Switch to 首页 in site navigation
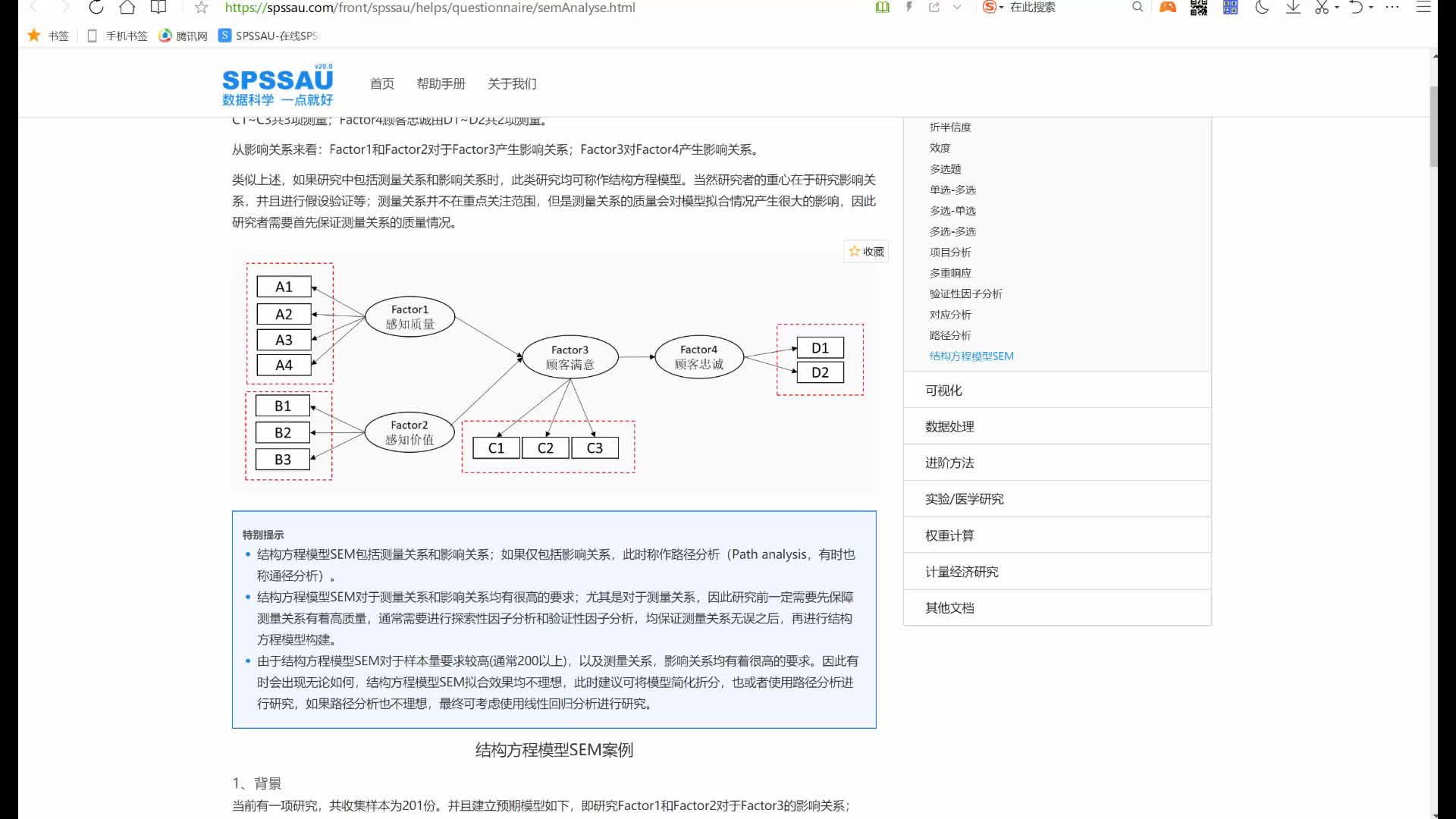Viewport: 1456px width, 819px height. coord(382,83)
